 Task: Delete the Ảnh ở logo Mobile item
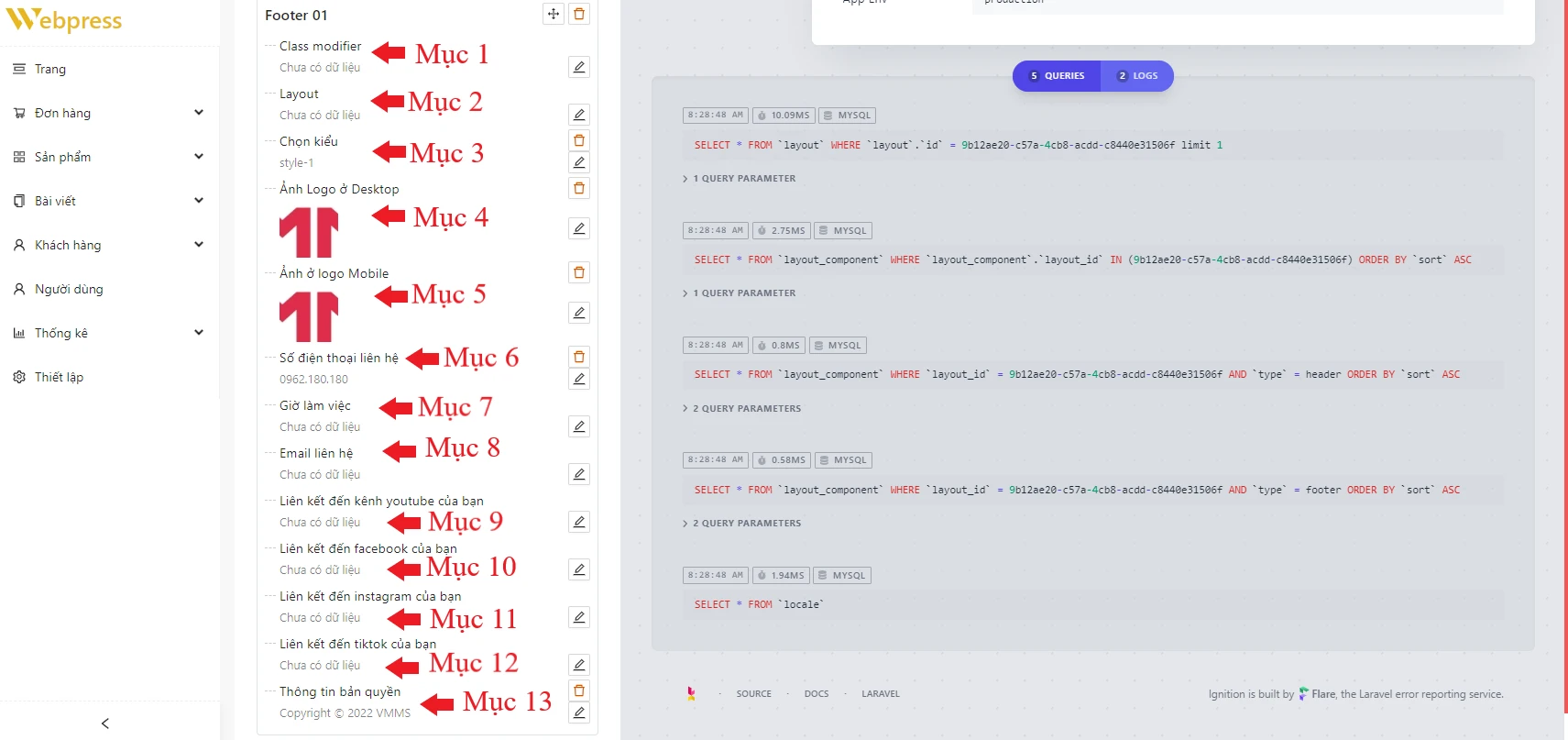[579, 272]
